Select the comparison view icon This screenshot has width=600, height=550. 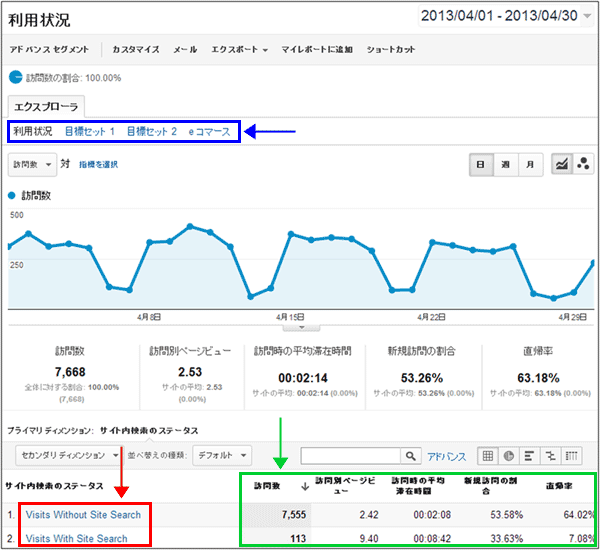[551, 456]
